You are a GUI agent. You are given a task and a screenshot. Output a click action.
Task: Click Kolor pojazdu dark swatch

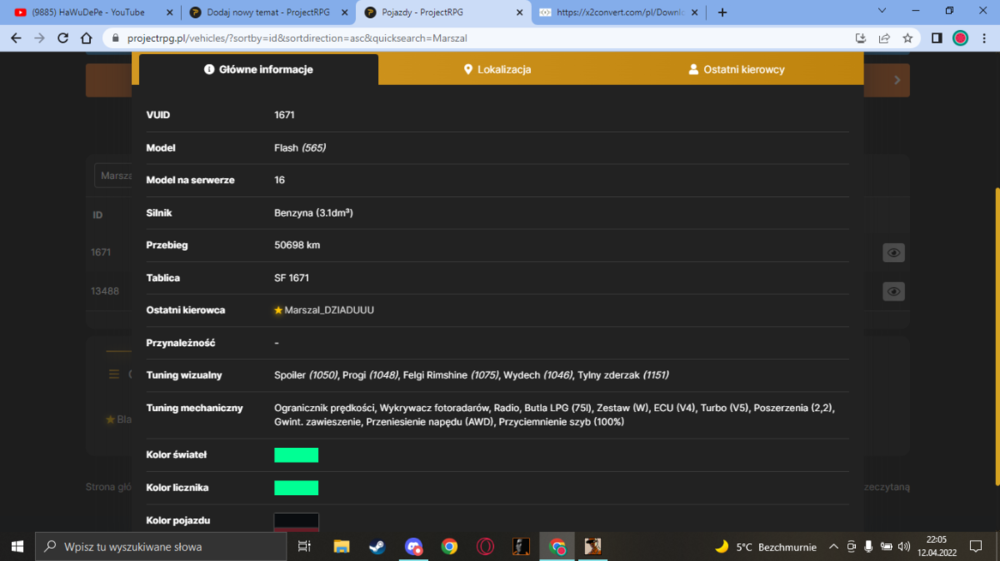(296, 521)
